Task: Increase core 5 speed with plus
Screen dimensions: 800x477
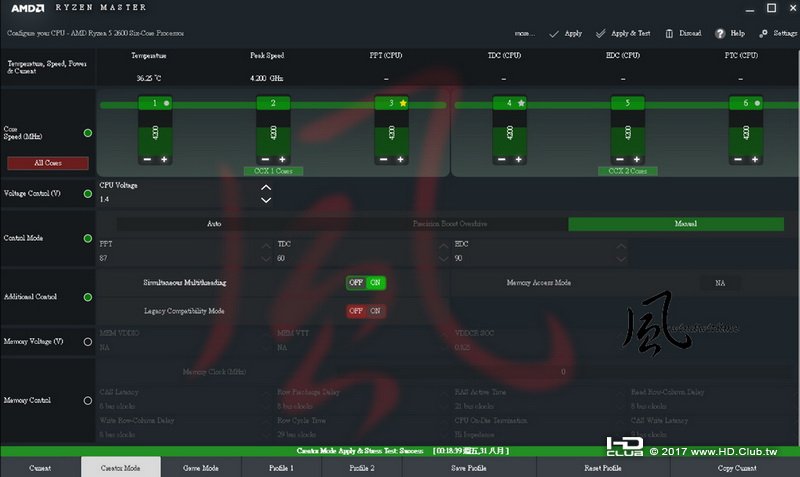Action: (637, 160)
